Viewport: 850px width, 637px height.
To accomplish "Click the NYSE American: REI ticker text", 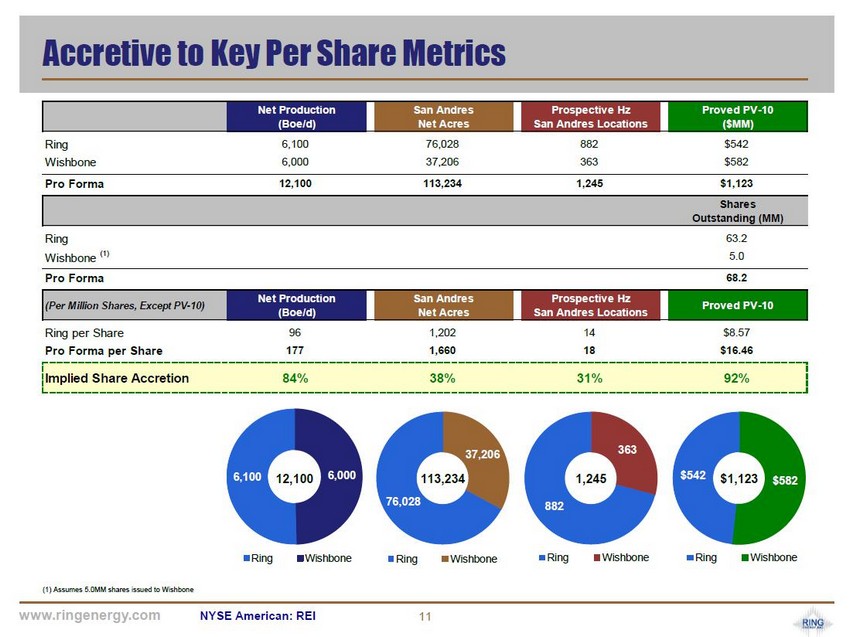I will [258, 616].
